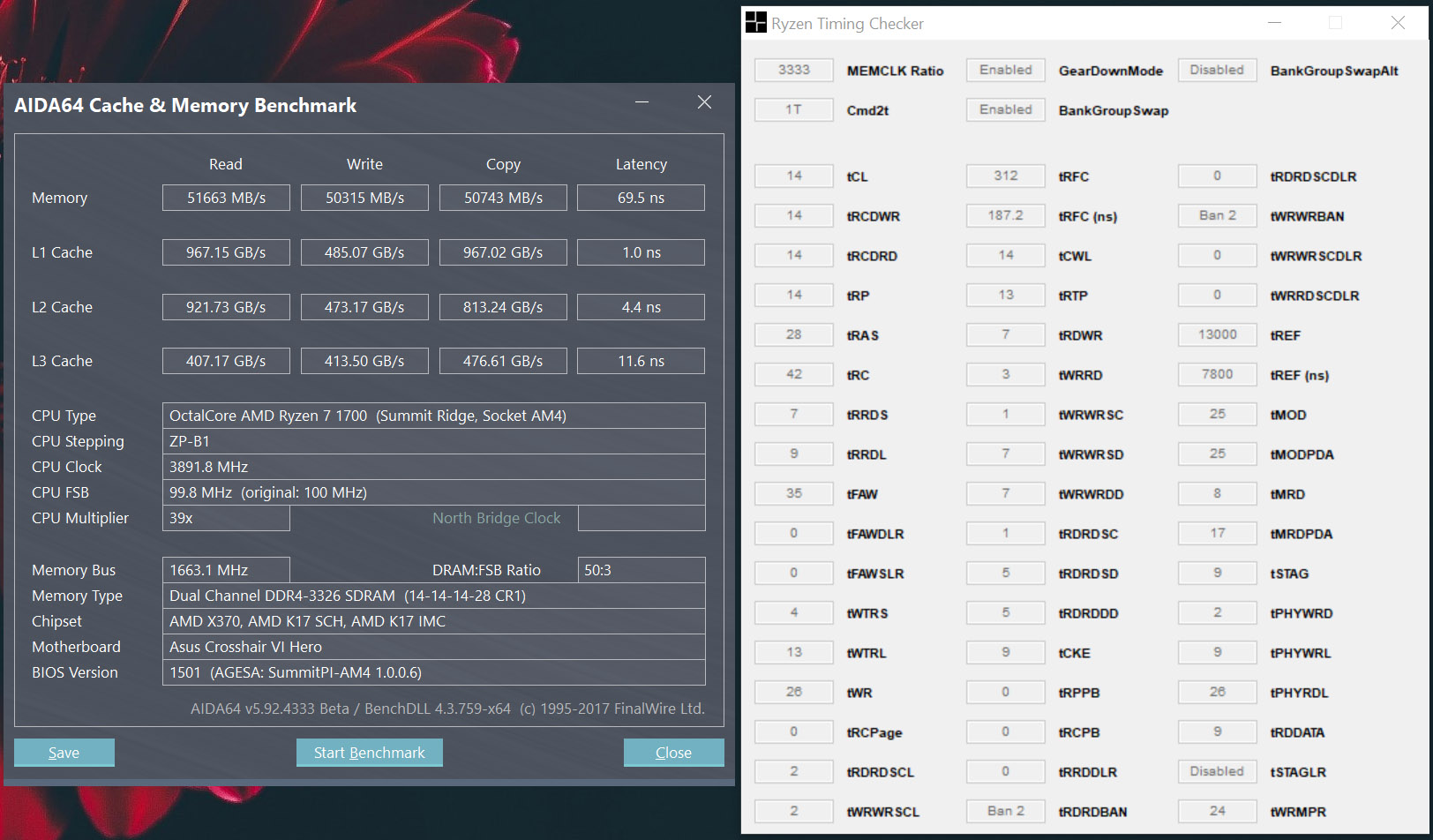This screenshot has width=1433, height=840.
Task: Click the BankGroupSwap Enabled field
Action: [x=1006, y=109]
